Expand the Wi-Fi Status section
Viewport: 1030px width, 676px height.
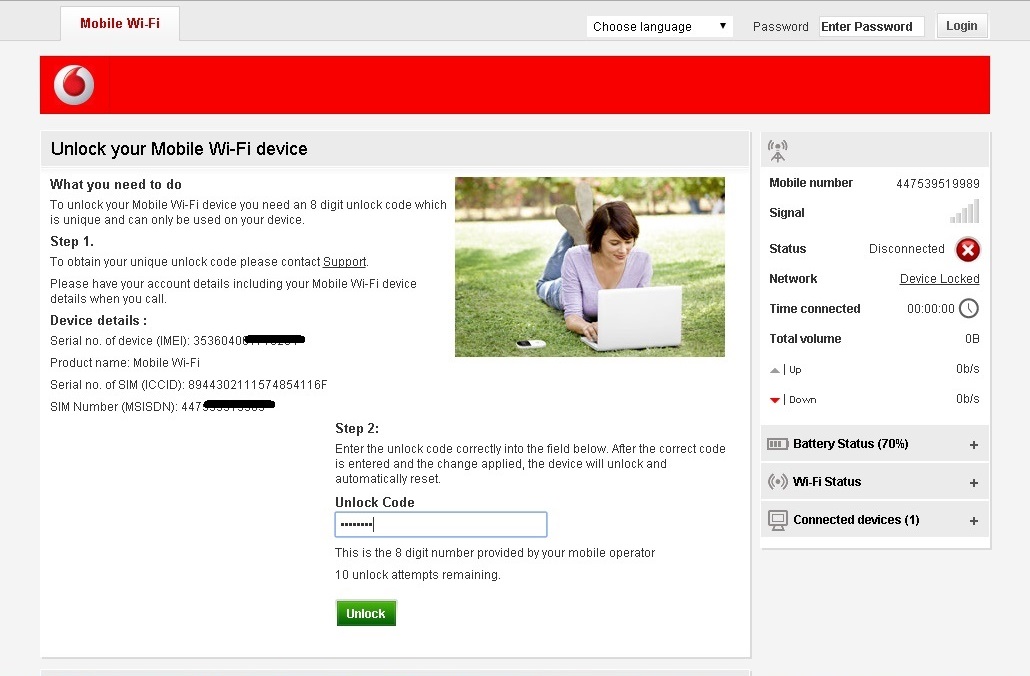[x=972, y=481]
